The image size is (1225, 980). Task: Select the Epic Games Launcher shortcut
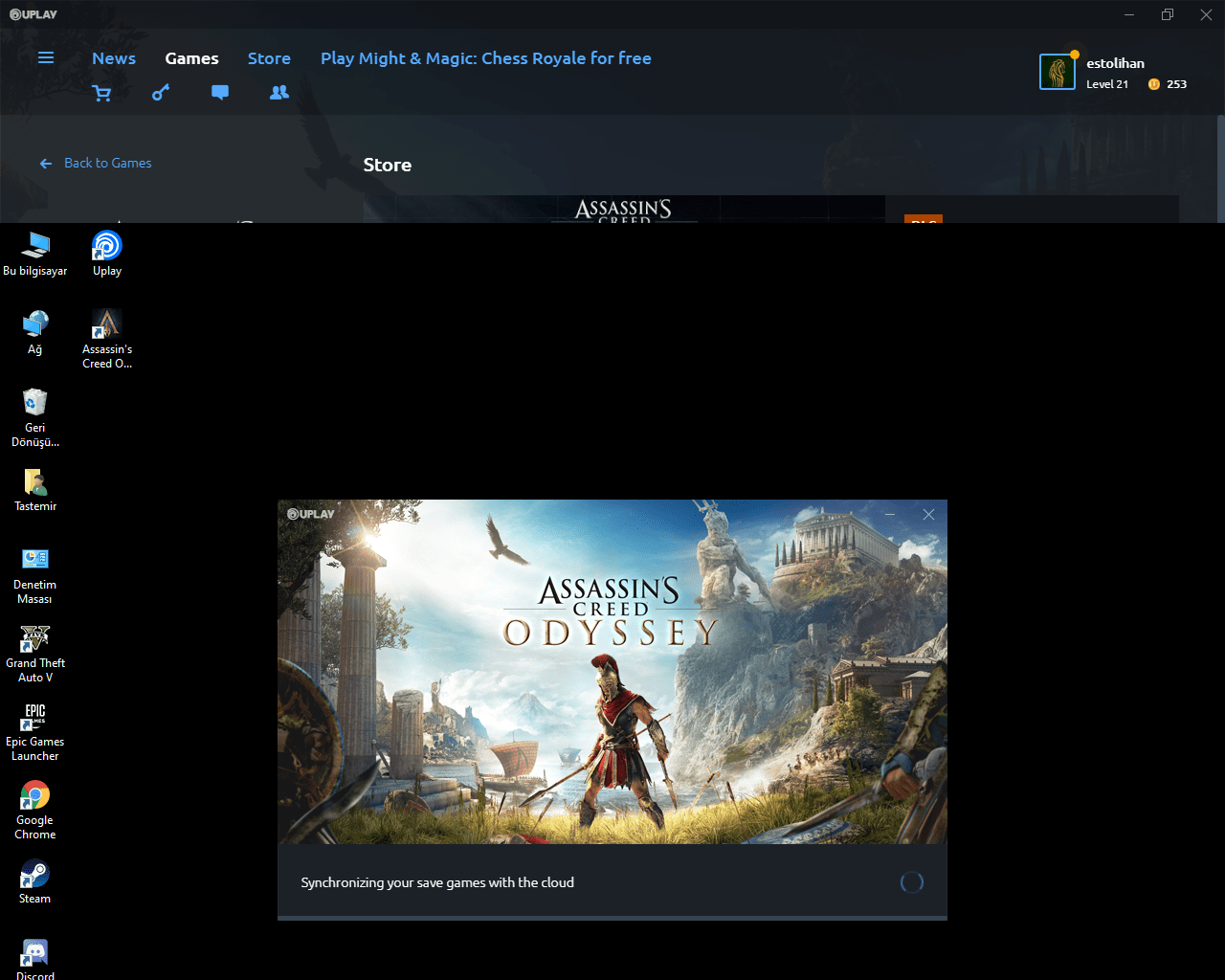[35, 732]
